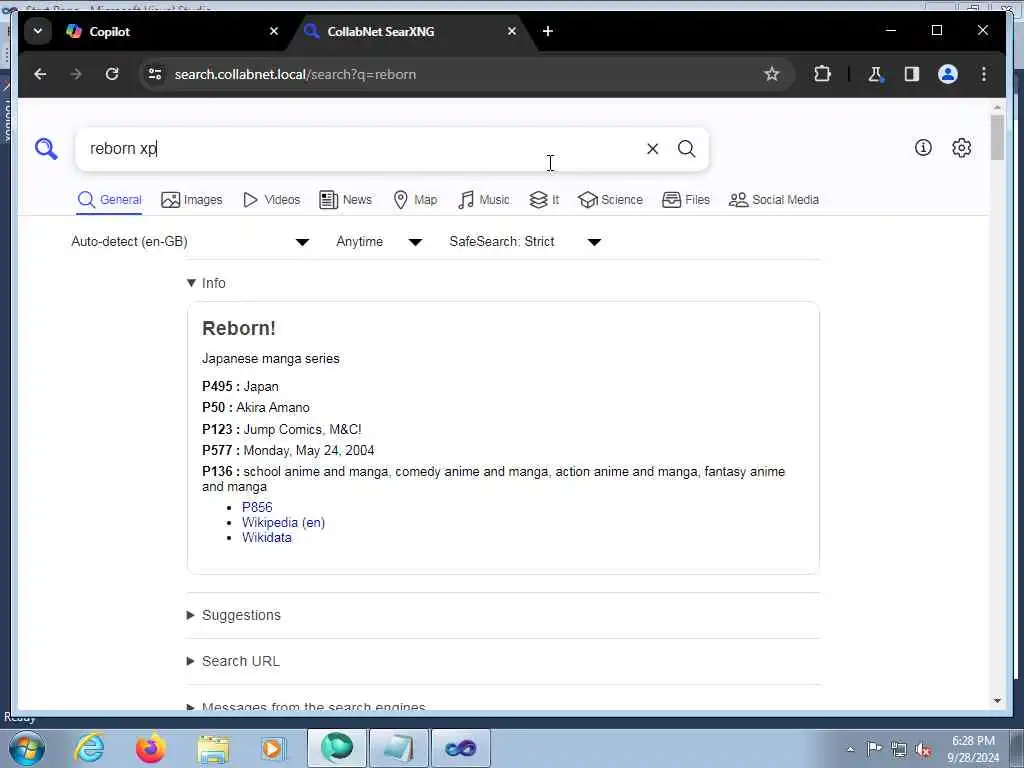Screen dimensions: 1024x768
Task: Click the Reborn! infobox heading
Action: (239, 328)
